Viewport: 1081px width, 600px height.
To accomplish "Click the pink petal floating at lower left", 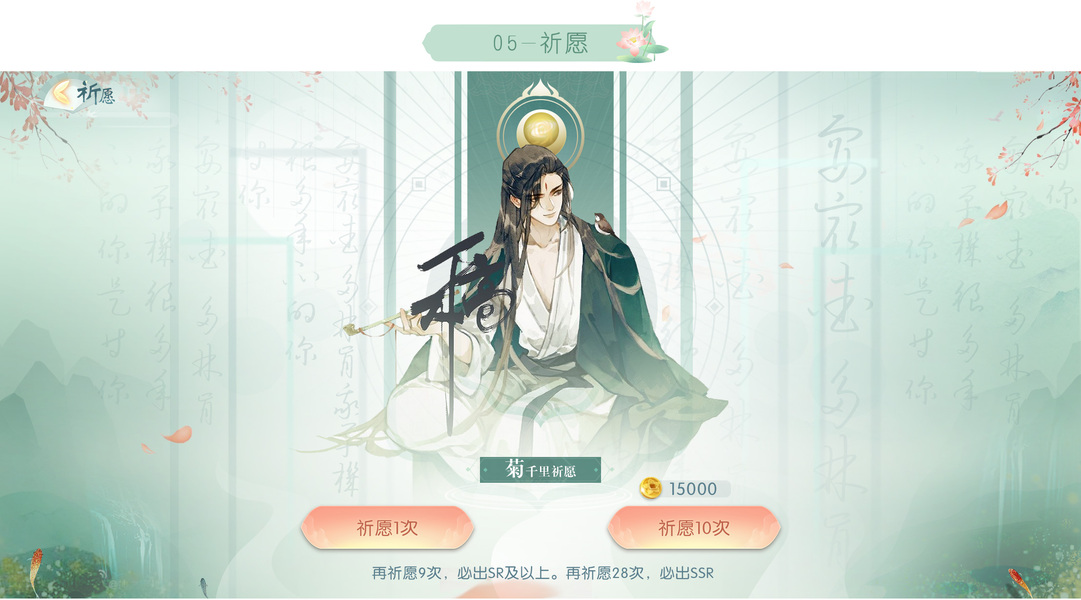I will pos(178,434).
